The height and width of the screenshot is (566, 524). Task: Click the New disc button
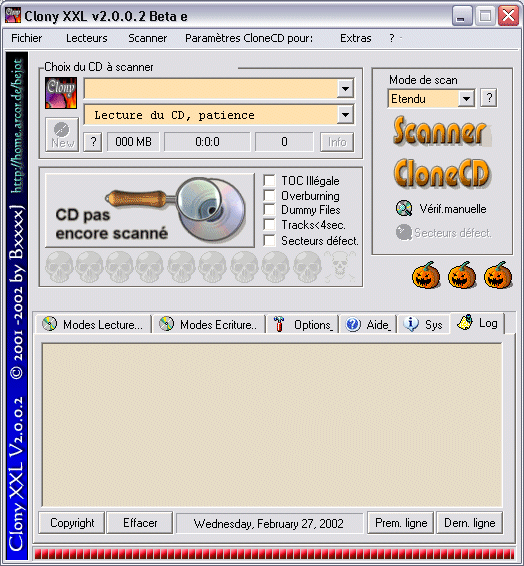[62, 135]
